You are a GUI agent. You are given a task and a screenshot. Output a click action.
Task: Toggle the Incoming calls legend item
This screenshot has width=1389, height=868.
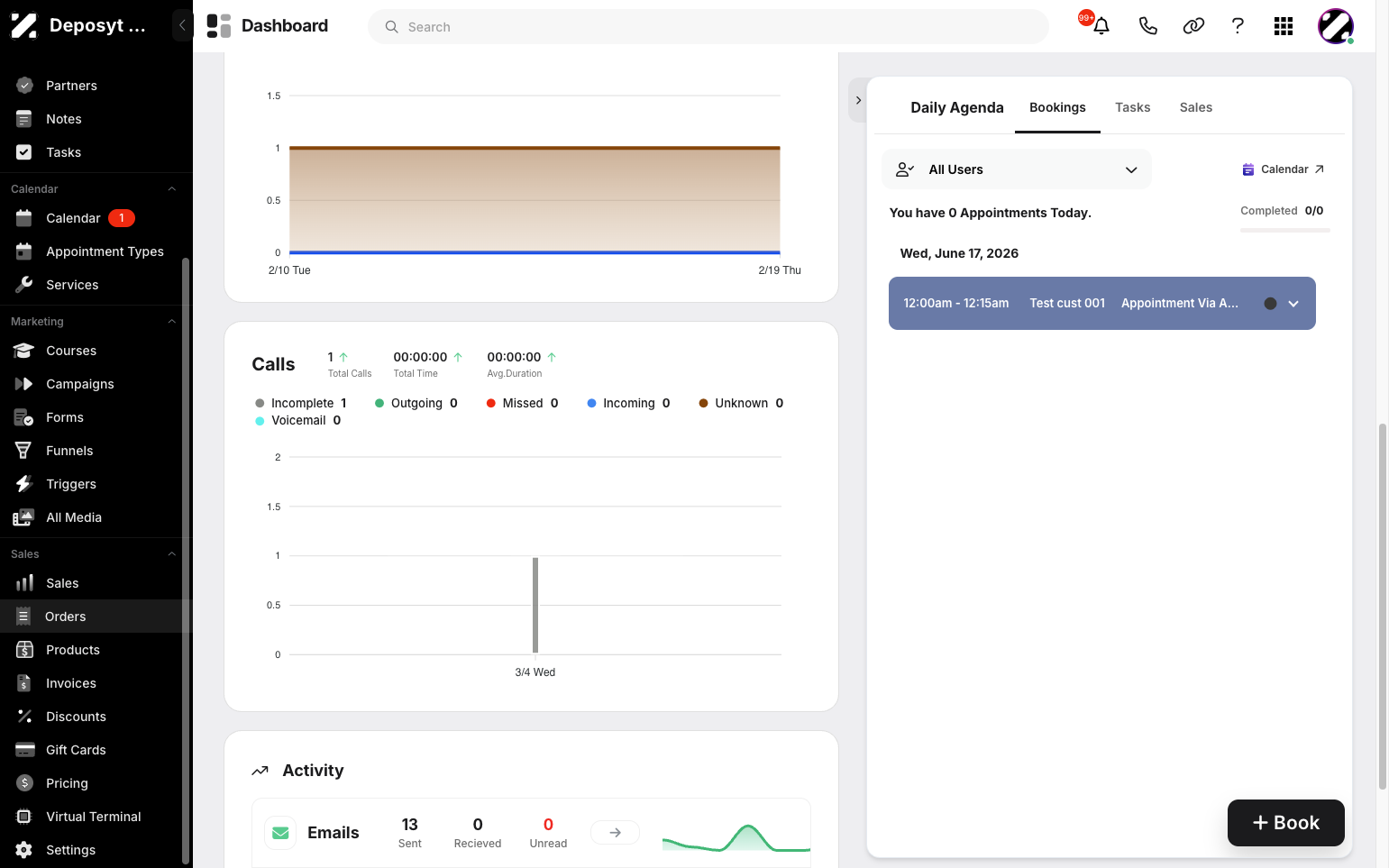coord(629,403)
